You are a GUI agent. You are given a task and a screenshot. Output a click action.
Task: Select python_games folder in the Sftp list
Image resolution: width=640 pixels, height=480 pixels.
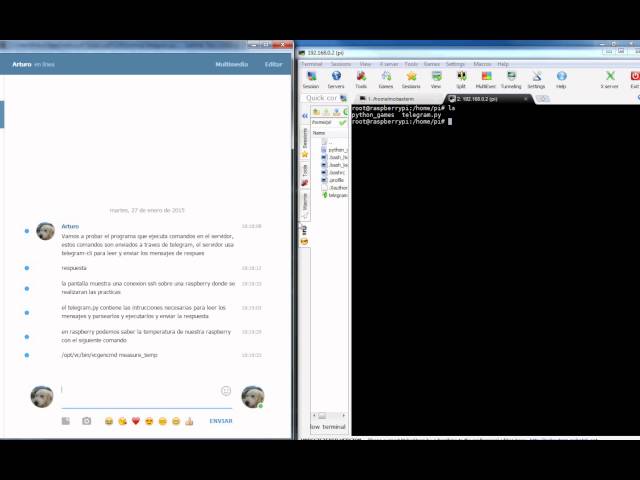pos(334,150)
